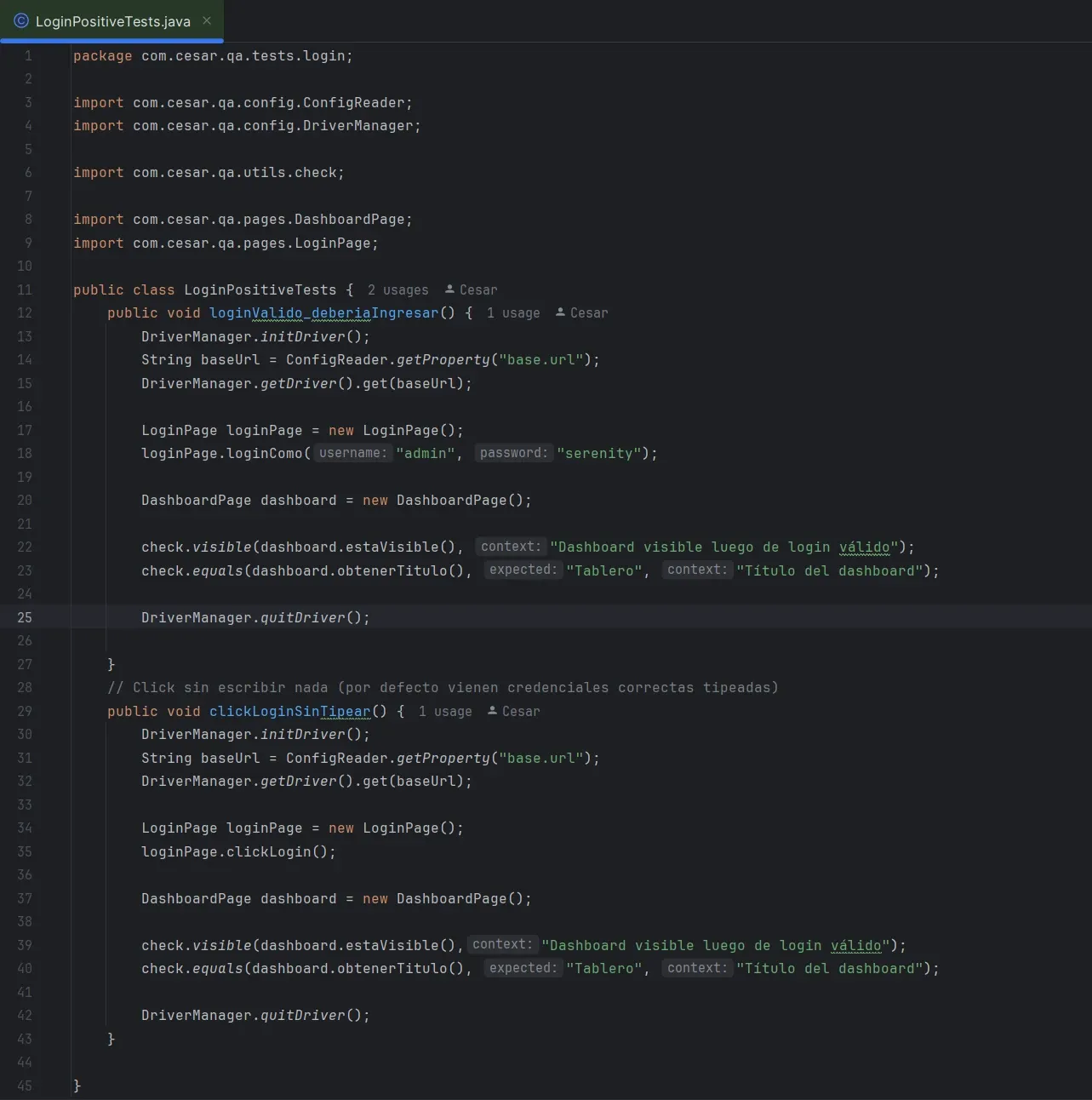The height and width of the screenshot is (1100, 1092).
Task: Click the author icon beside Cesar on line 29
Action: (491, 711)
